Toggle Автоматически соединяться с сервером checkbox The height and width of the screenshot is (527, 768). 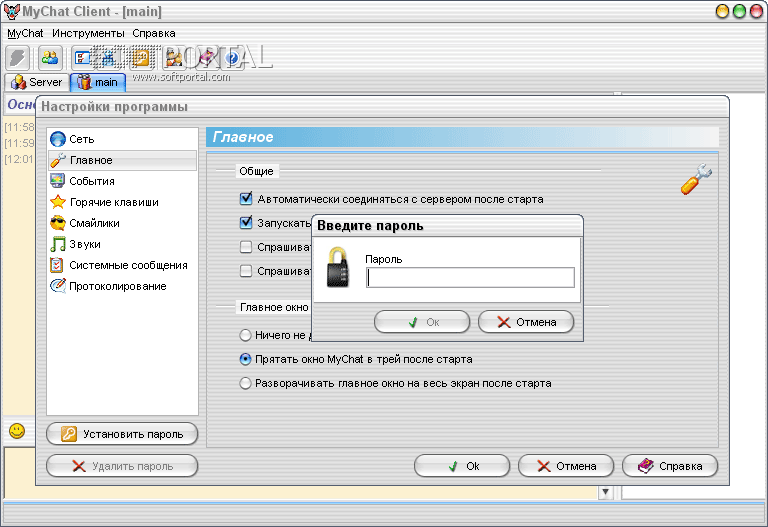coord(246,199)
